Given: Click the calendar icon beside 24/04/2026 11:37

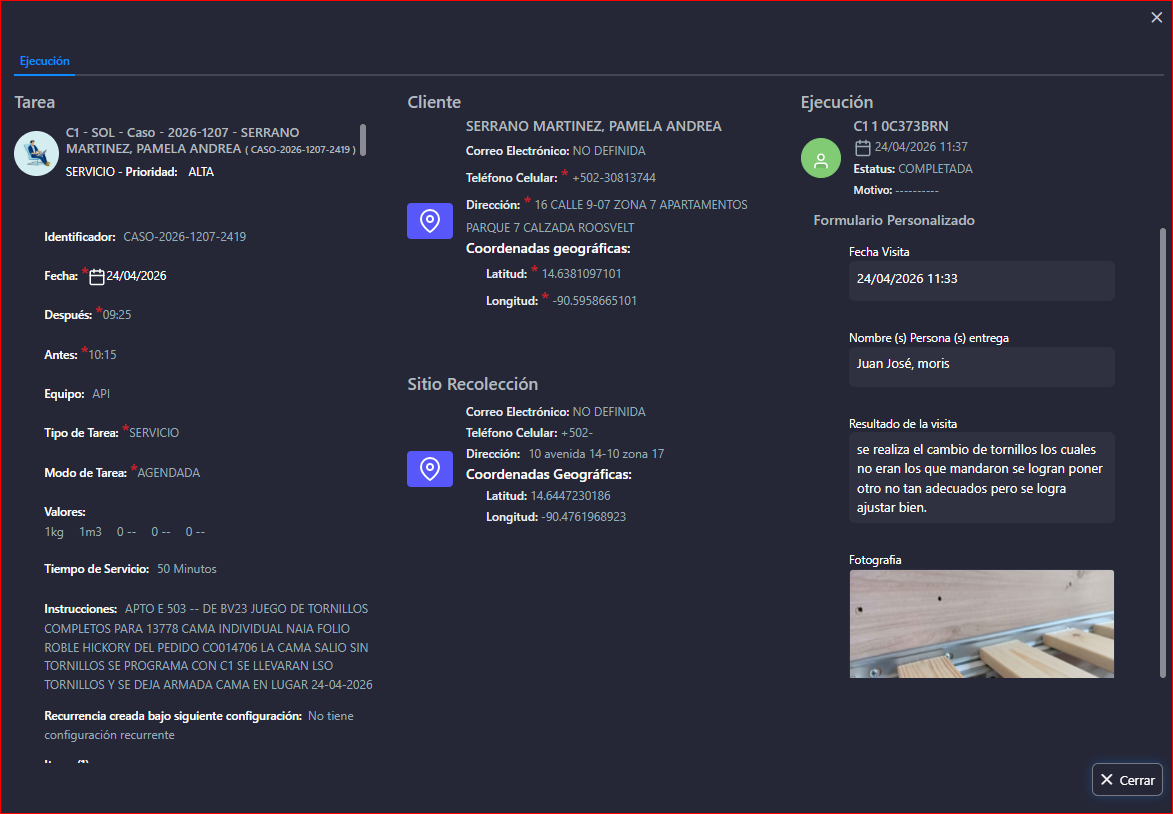Looking at the screenshot, I should 863,147.
